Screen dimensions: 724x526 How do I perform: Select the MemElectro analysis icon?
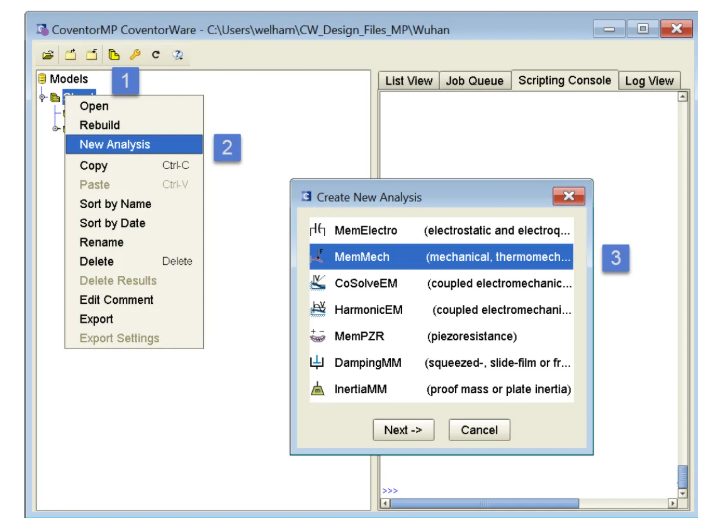(318, 230)
